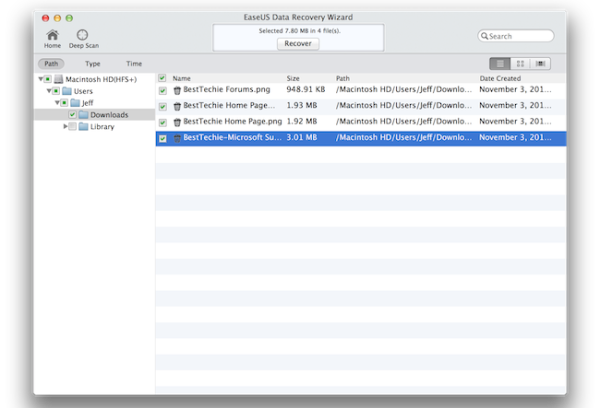Click the 948.91 KB size cell
600x408 pixels.
306,90
